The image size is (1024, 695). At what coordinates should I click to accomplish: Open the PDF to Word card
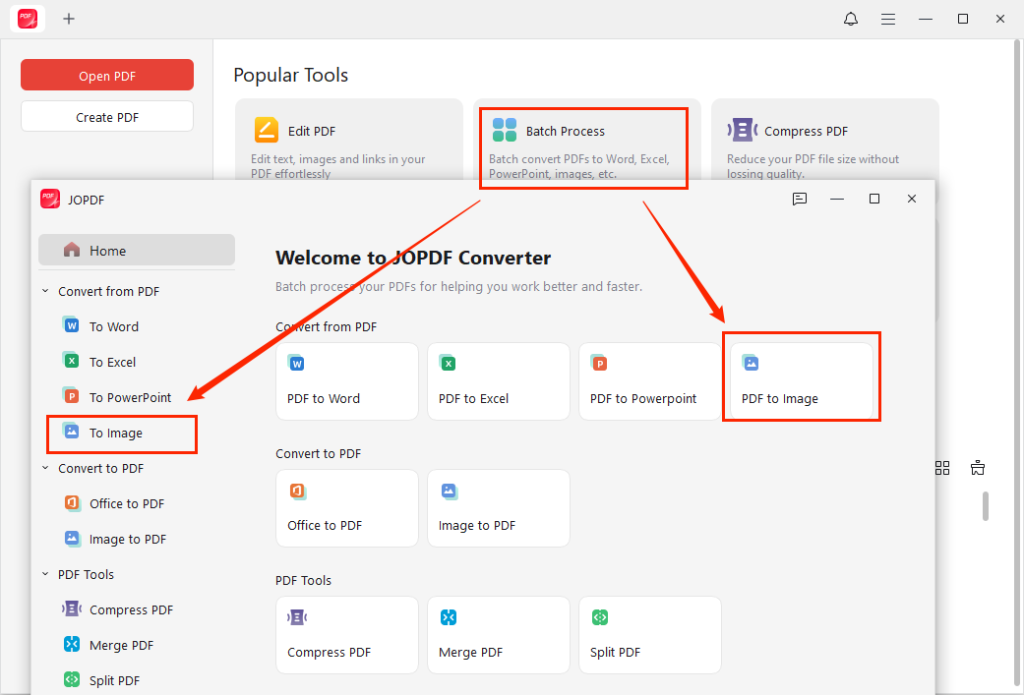[x=347, y=381]
